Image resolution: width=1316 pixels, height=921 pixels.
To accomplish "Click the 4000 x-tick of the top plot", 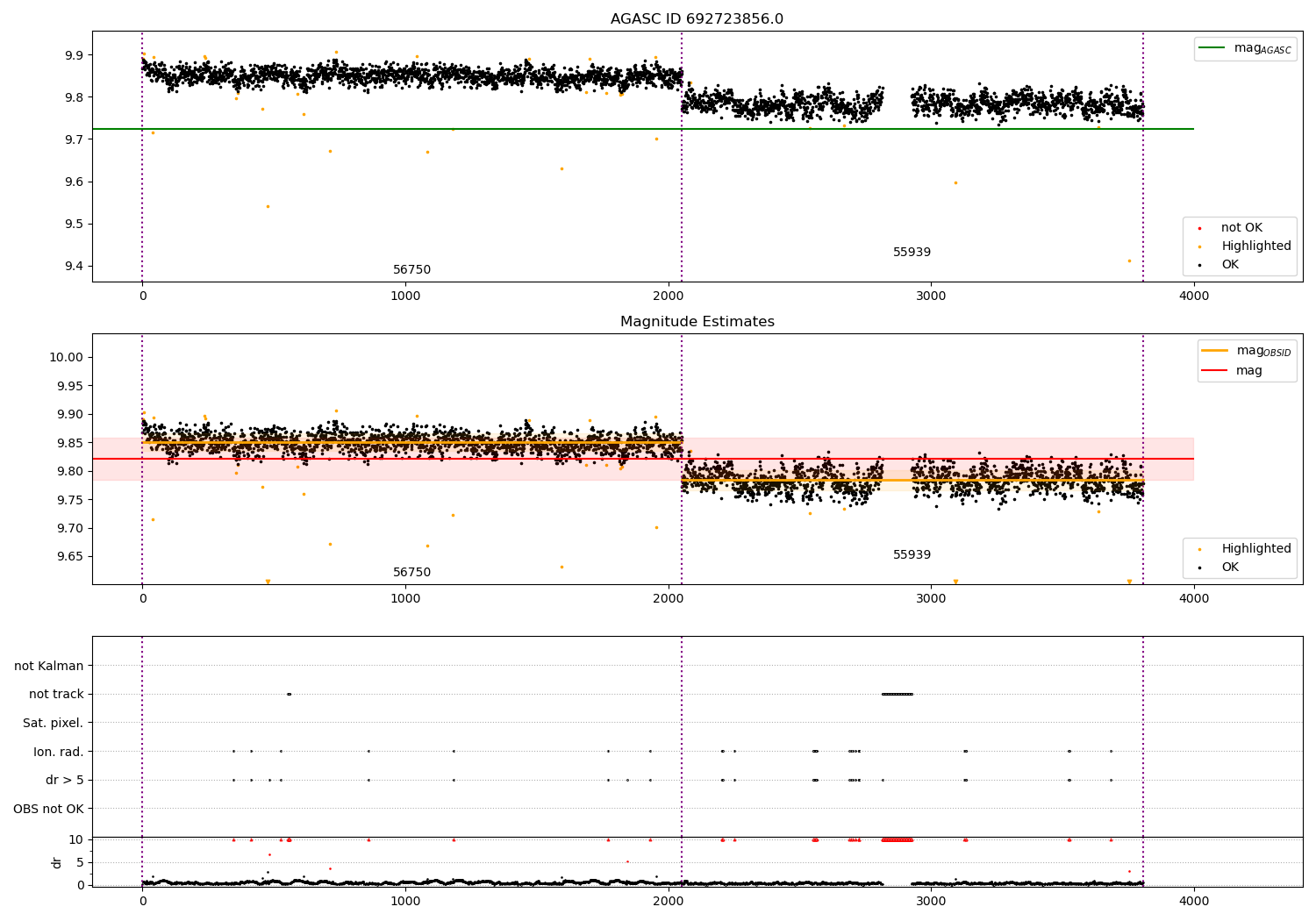I will 1194,296.
